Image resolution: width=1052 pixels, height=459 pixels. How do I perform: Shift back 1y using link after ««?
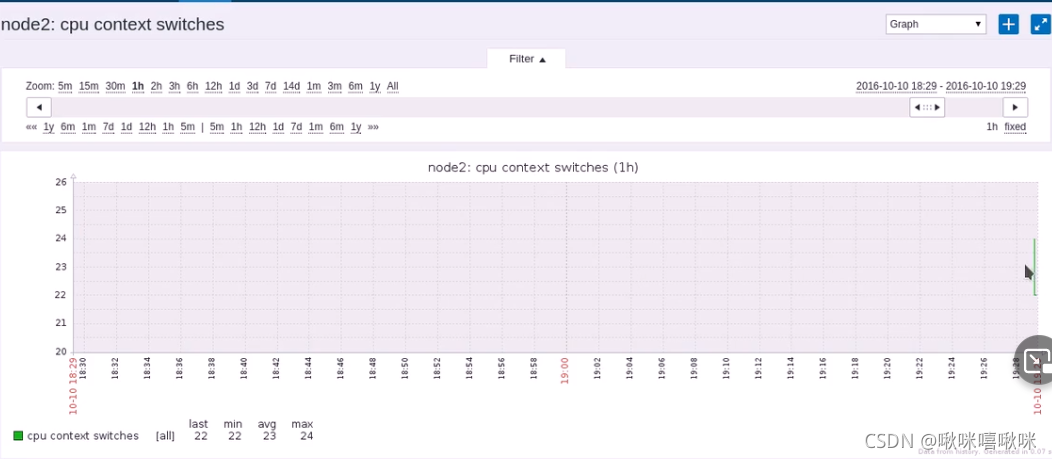point(48,127)
